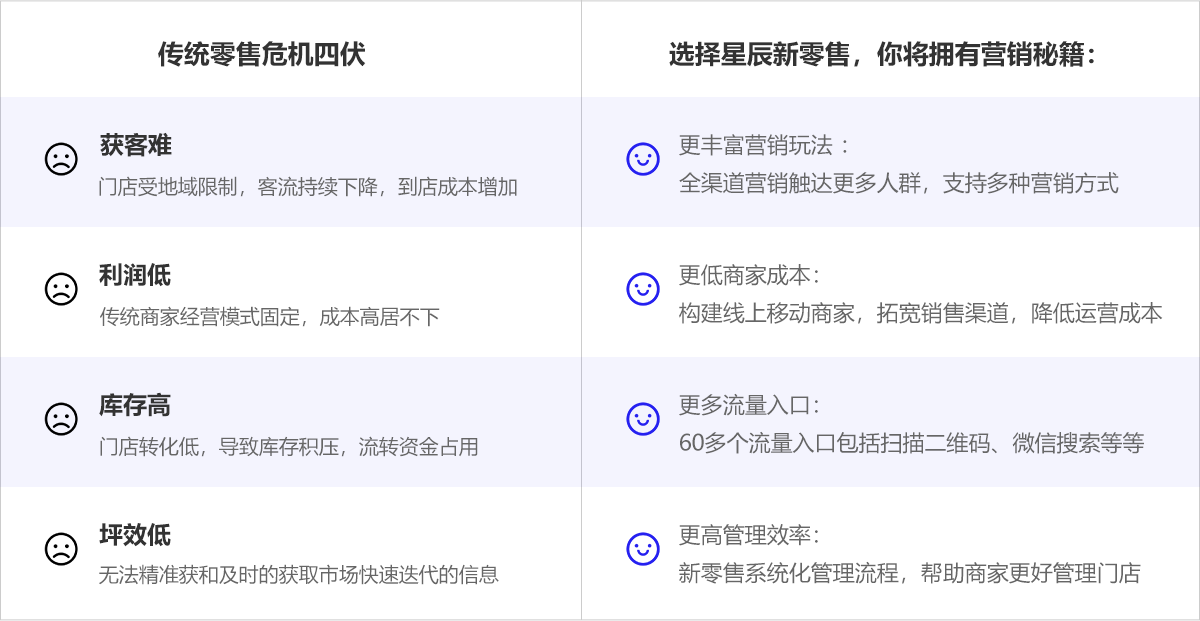1200x621 pixels.
Task: Click the 更多流量入口 title
Action: tap(751, 405)
